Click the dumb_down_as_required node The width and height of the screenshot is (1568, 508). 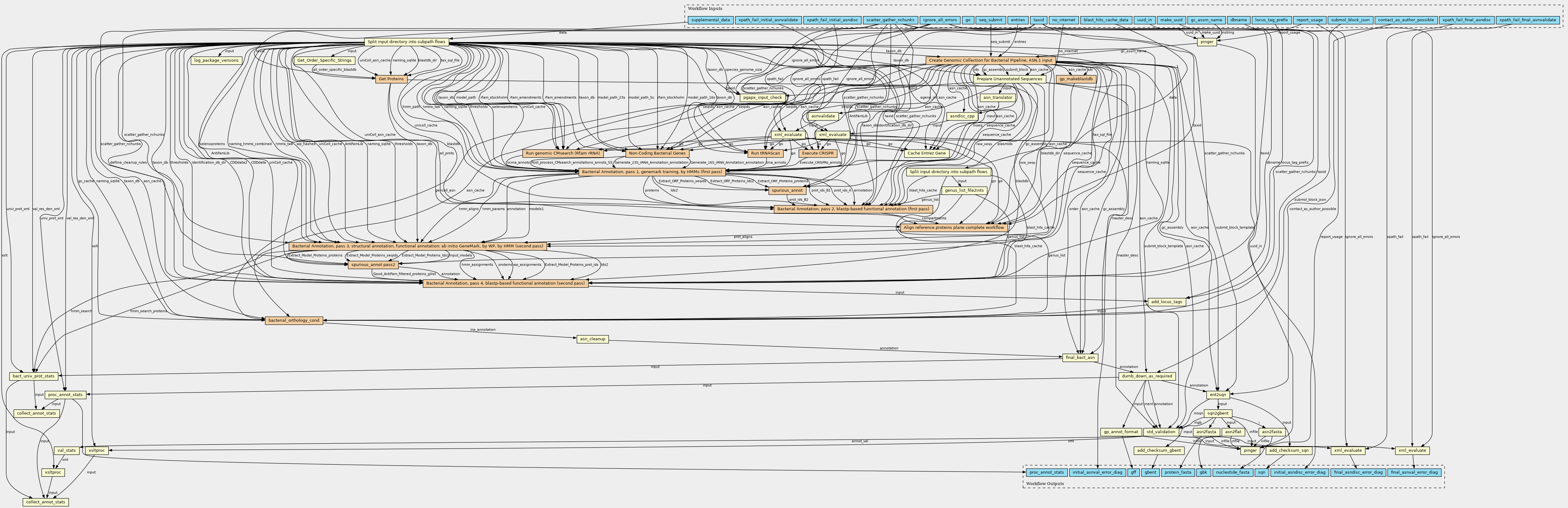[1147, 376]
